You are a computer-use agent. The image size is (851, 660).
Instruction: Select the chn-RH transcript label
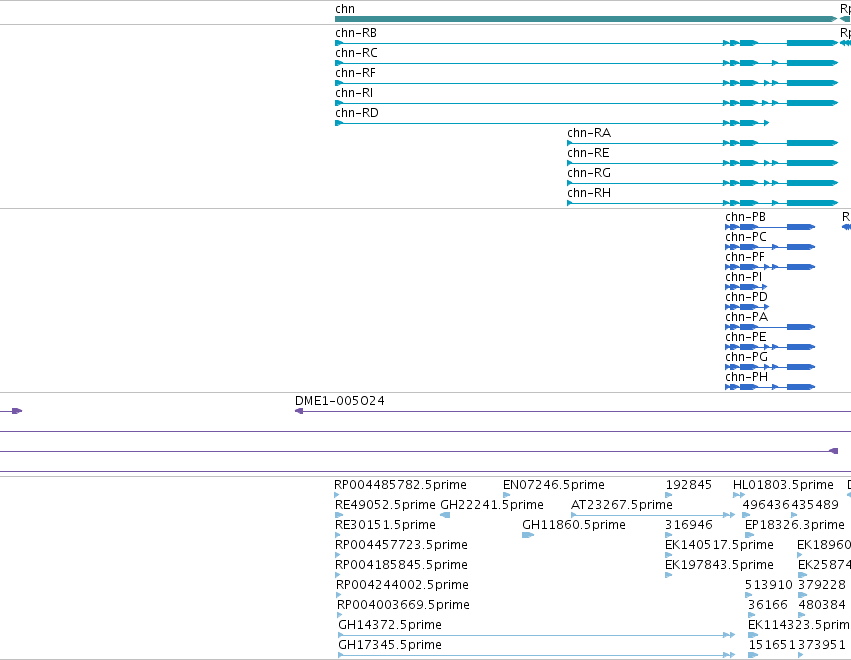click(589, 193)
